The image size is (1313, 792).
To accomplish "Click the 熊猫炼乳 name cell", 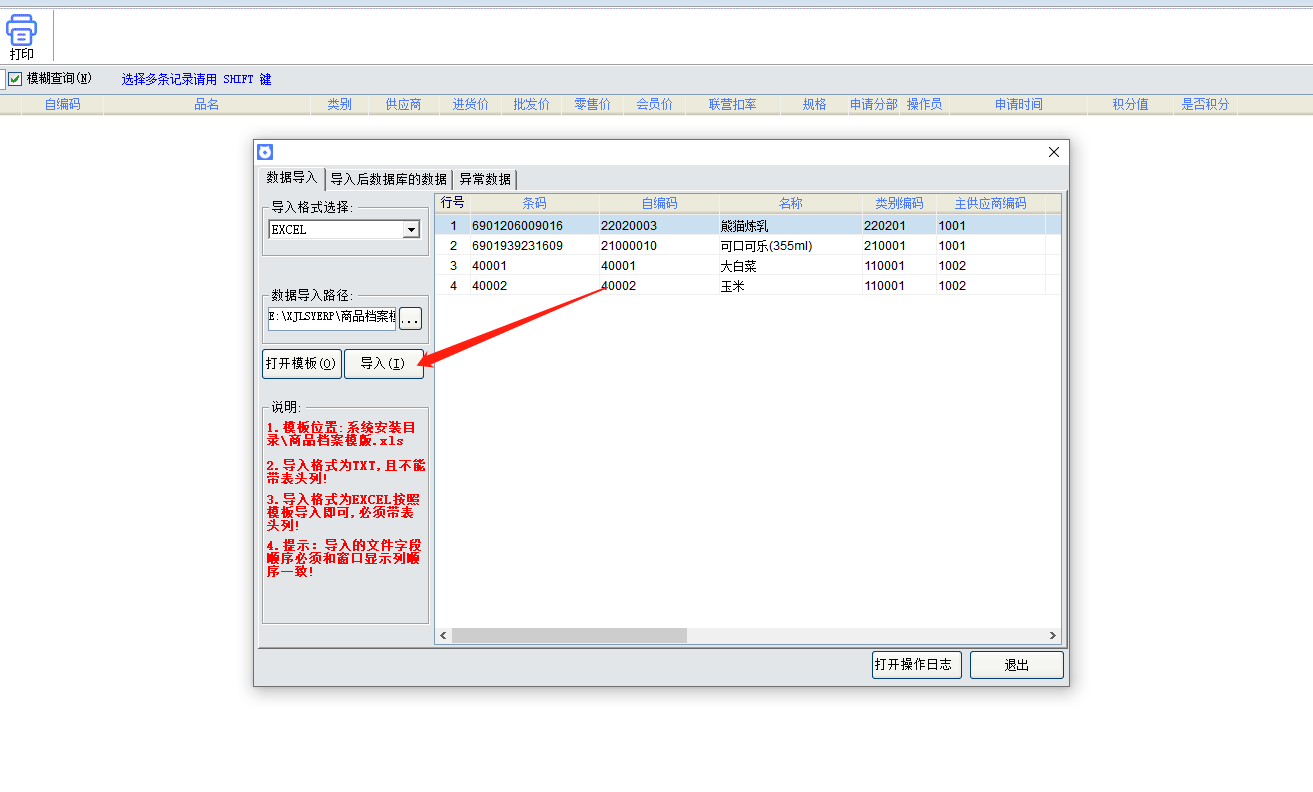I will point(790,226).
